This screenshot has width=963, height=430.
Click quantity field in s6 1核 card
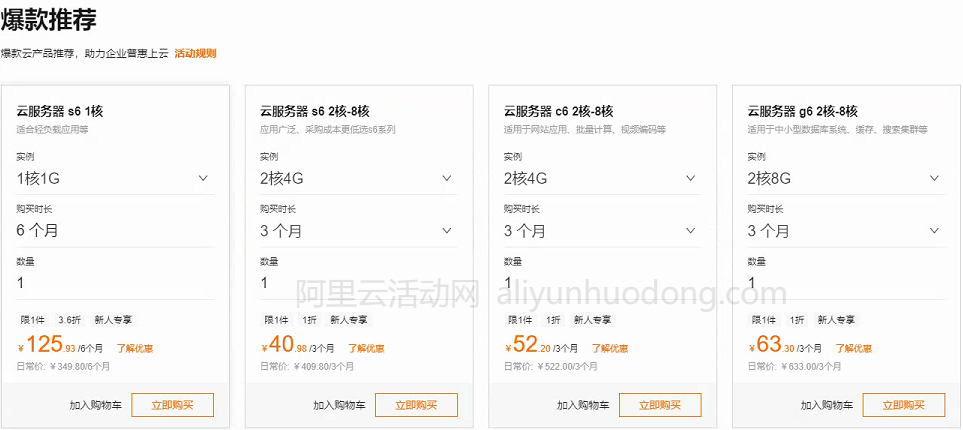pos(115,283)
